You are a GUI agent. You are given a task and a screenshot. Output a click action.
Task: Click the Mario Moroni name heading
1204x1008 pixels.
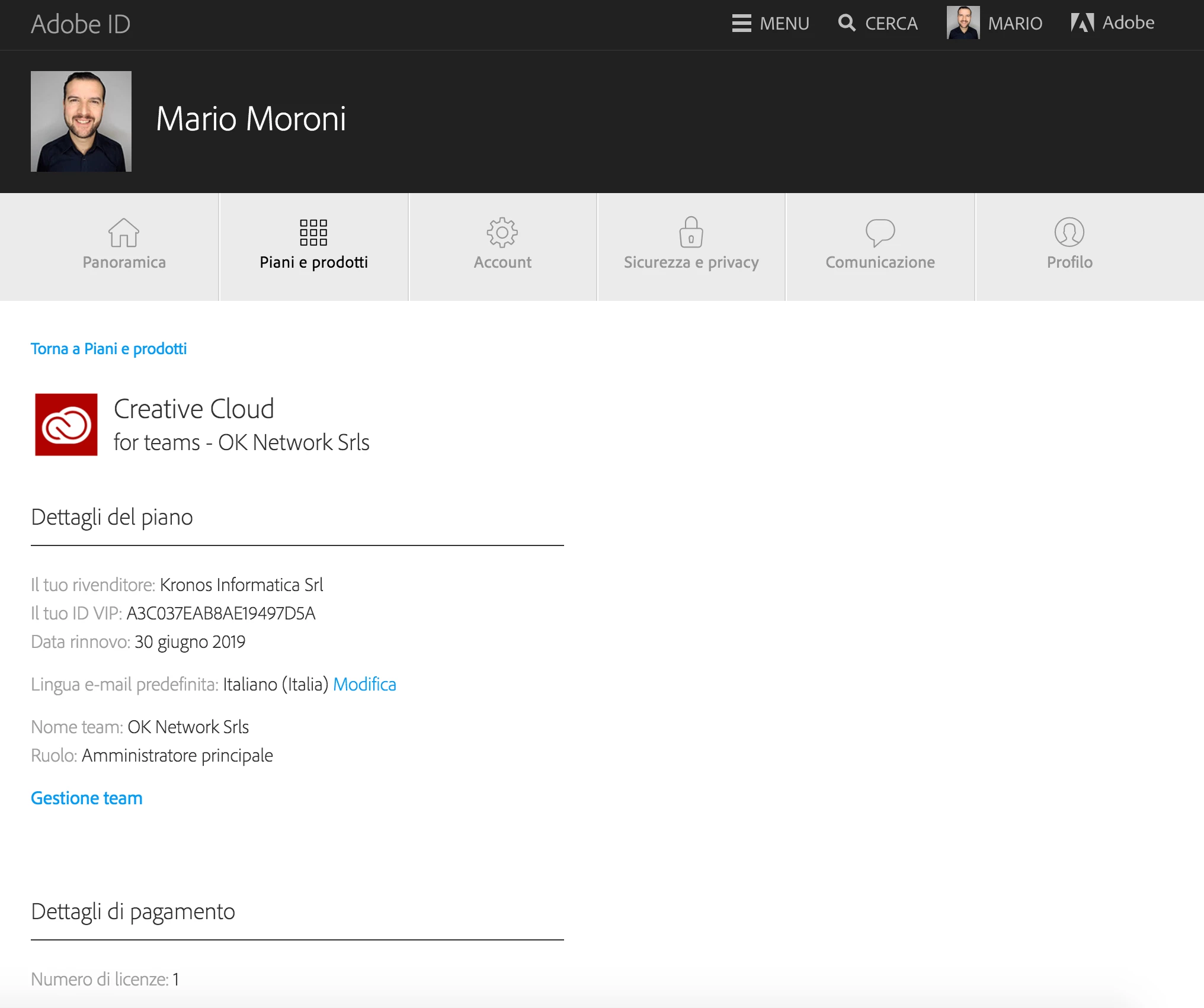pyautogui.click(x=251, y=118)
